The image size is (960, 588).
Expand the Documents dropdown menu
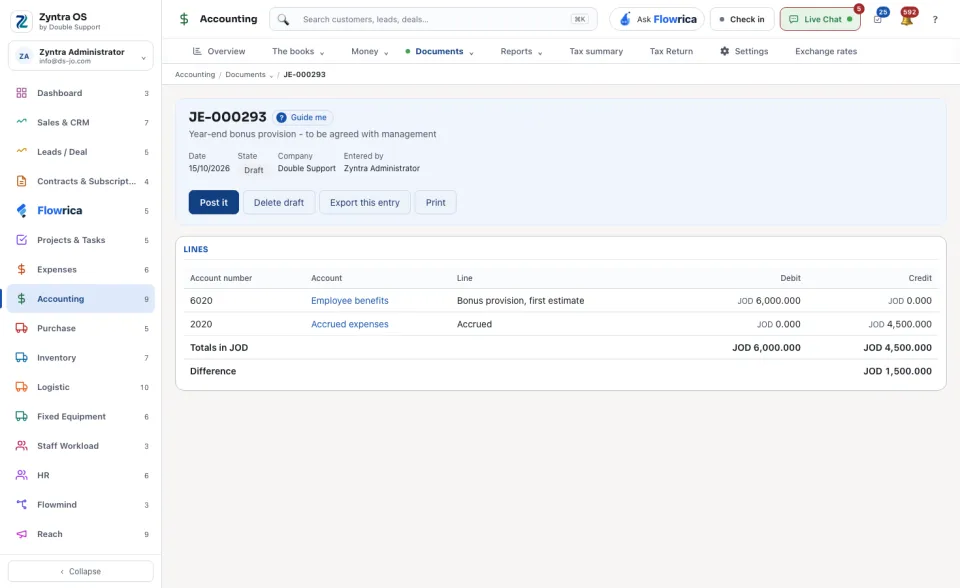[x=440, y=51]
